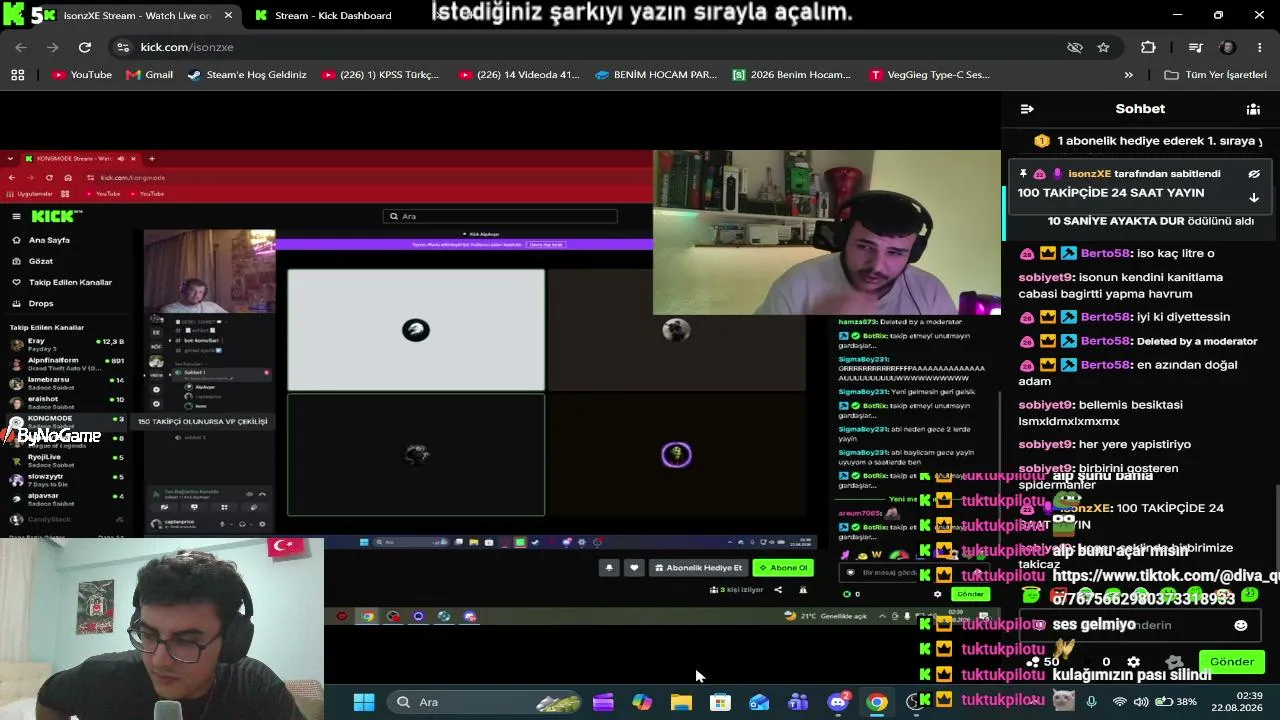Open the Tüm Yer İşaretleri folder

click(x=1217, y=75)
